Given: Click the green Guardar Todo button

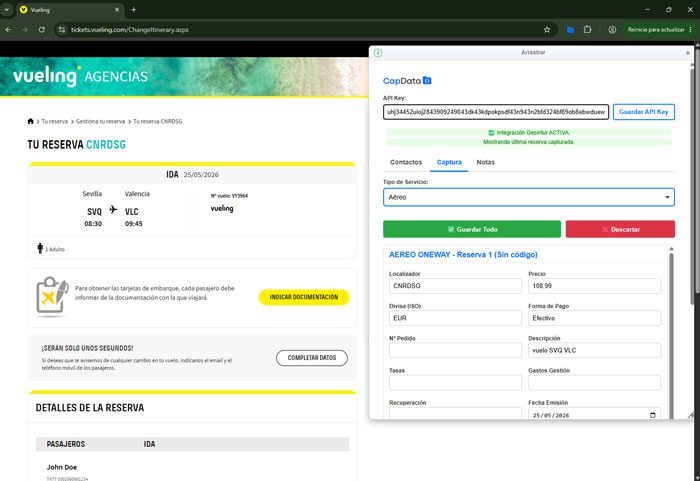Looking at the screenshot, I should (472, 229).
